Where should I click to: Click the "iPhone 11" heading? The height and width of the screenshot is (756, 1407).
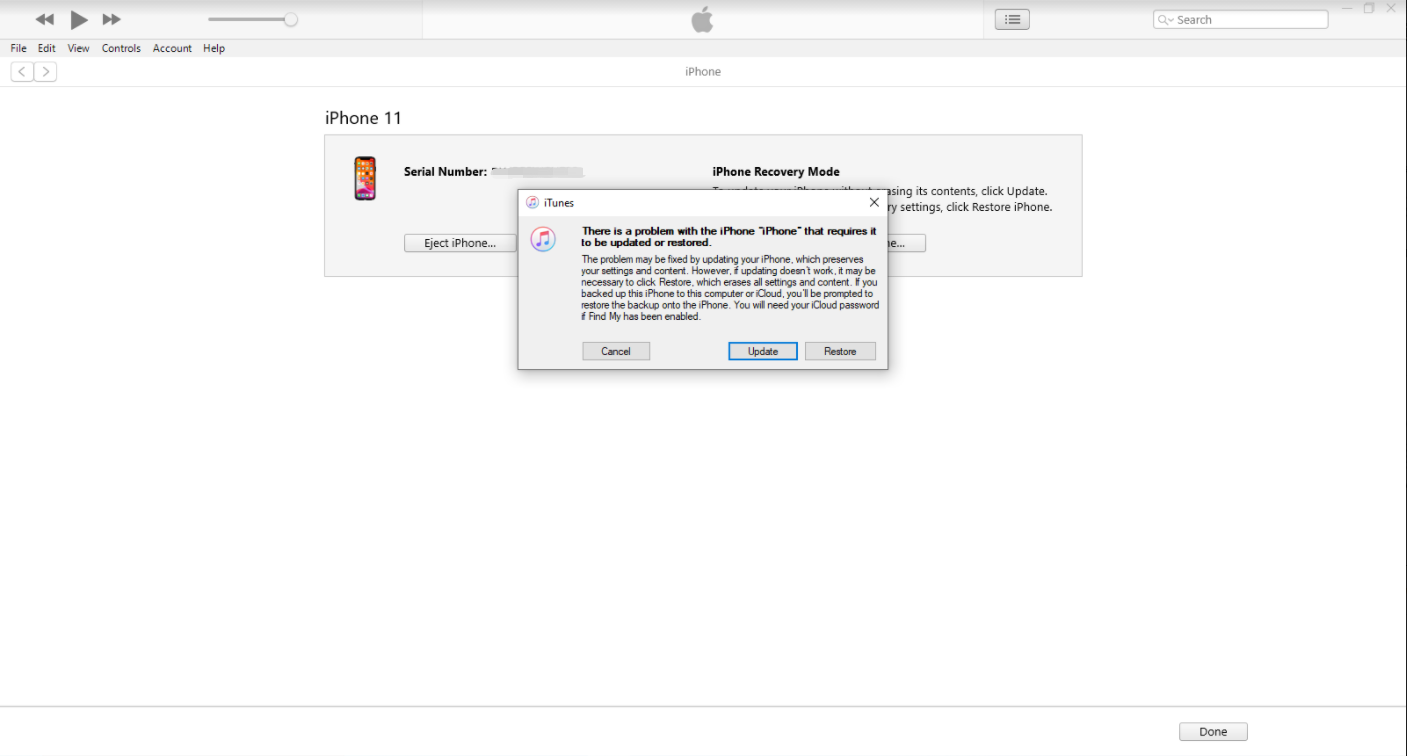coord(363,118)
